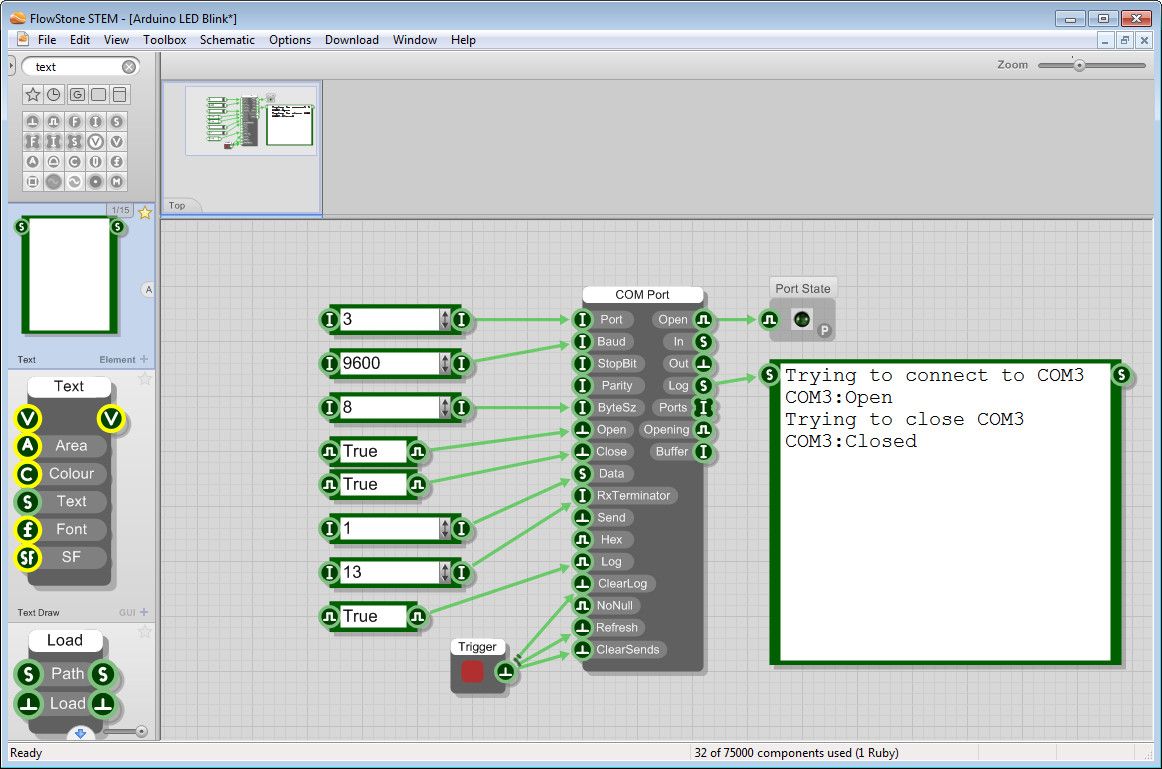Switch to the Top tab above the canvas
The image size is (1162, 769).
179,205
